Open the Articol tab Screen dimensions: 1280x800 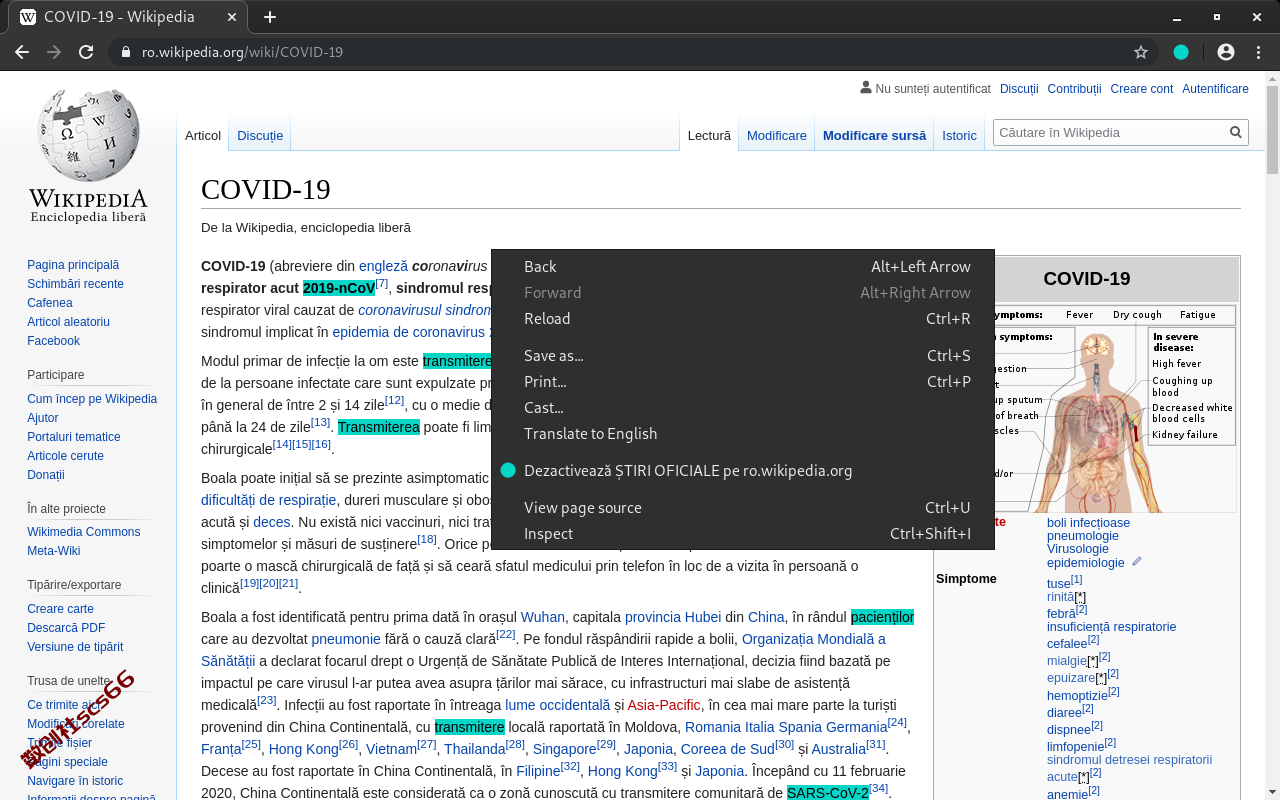click(x=203, y=135)
